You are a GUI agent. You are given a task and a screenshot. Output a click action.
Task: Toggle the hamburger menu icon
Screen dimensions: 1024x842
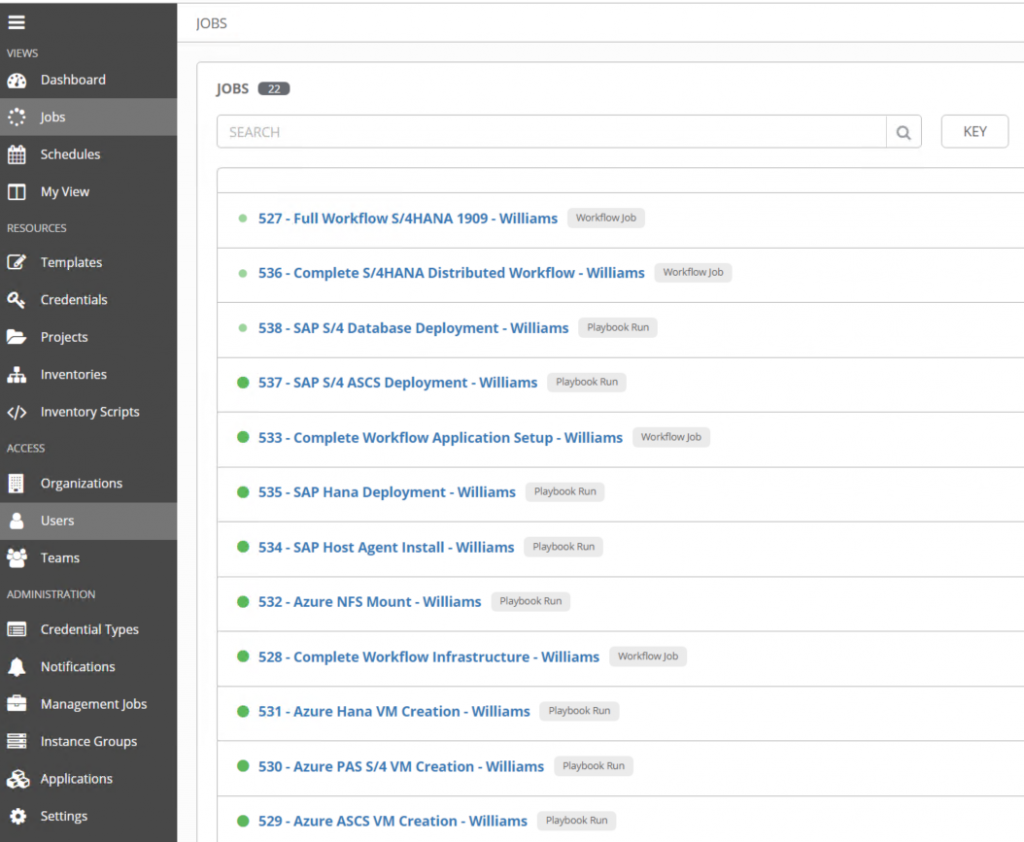pyautogui.click(x=16, y=22)
